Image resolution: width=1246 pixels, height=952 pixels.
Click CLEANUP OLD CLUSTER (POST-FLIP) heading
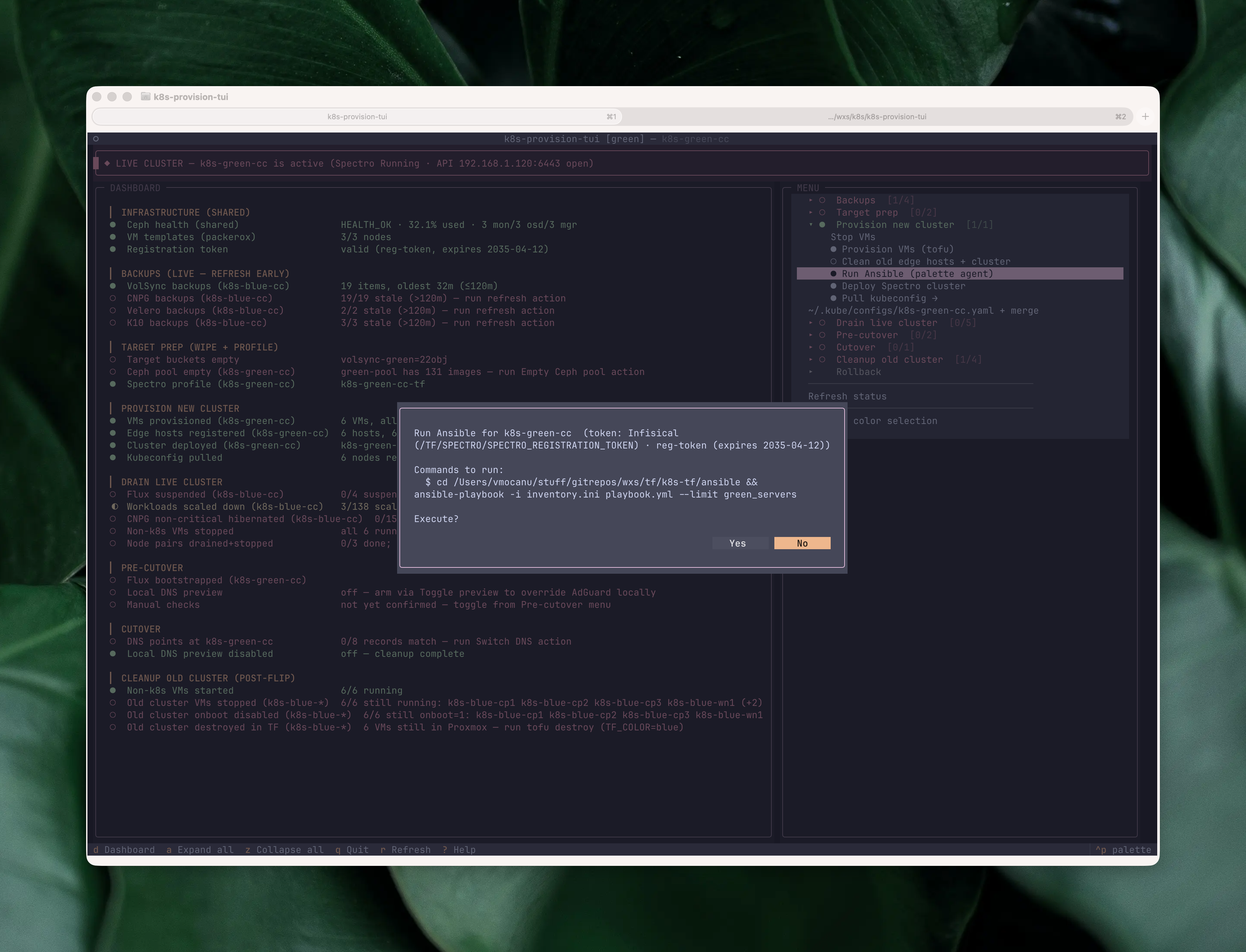point(208,678)
